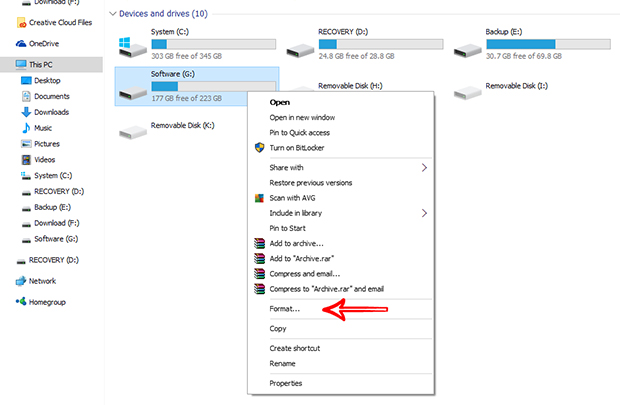
Task: Choose Add to archive... entry
Action: (x=297, y=244)
